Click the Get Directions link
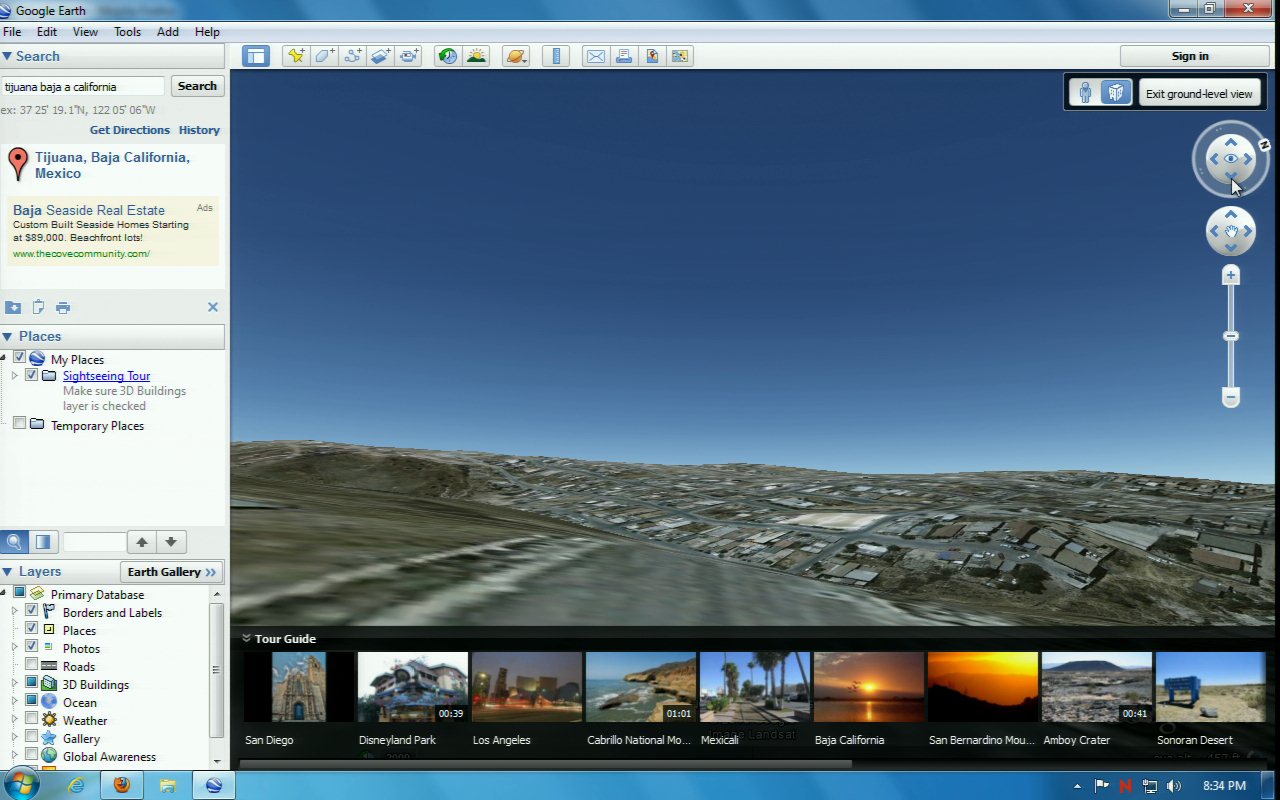Screen dimensions: 1280x800 pyautogui.click(x=129, y=130)
